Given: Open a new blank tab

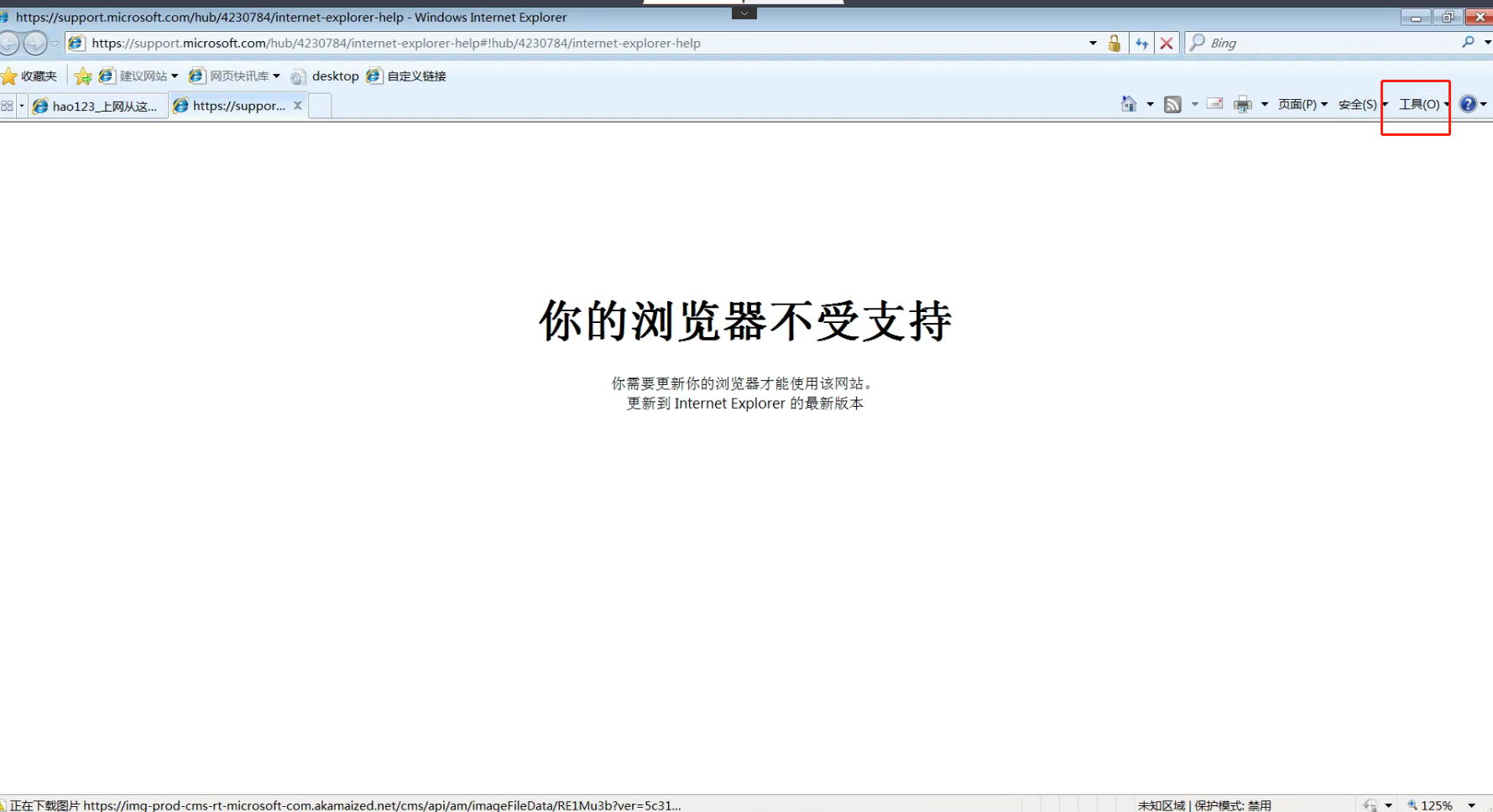Looking at the screenshot, I should (320, 106).
